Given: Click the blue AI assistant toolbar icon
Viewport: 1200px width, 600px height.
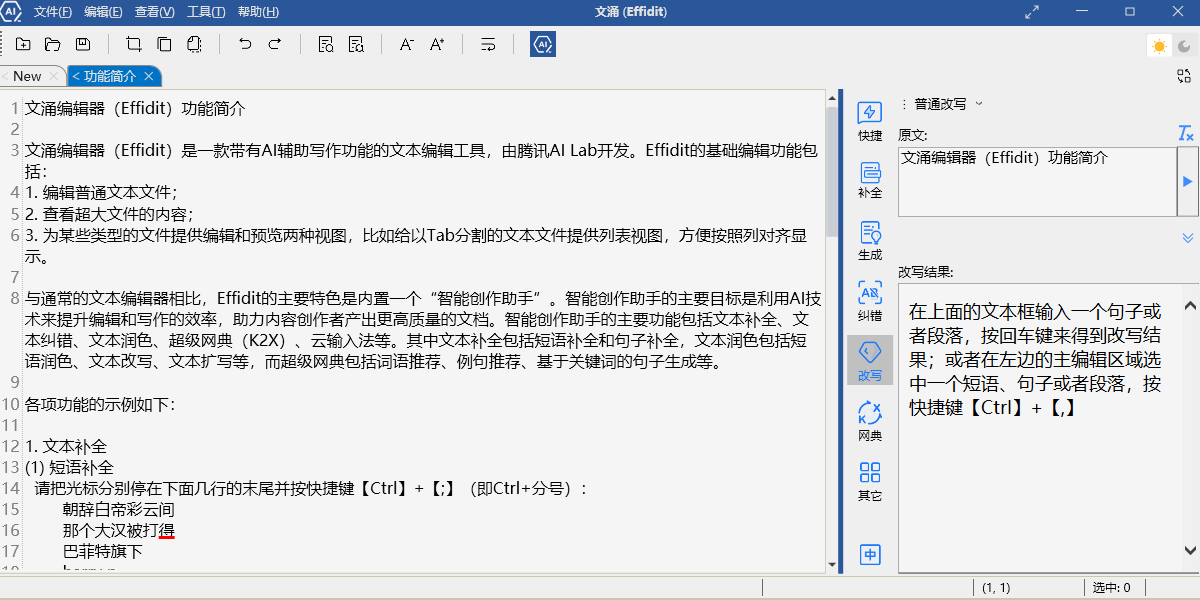Looking at the screenshot, I should [542, 44].
